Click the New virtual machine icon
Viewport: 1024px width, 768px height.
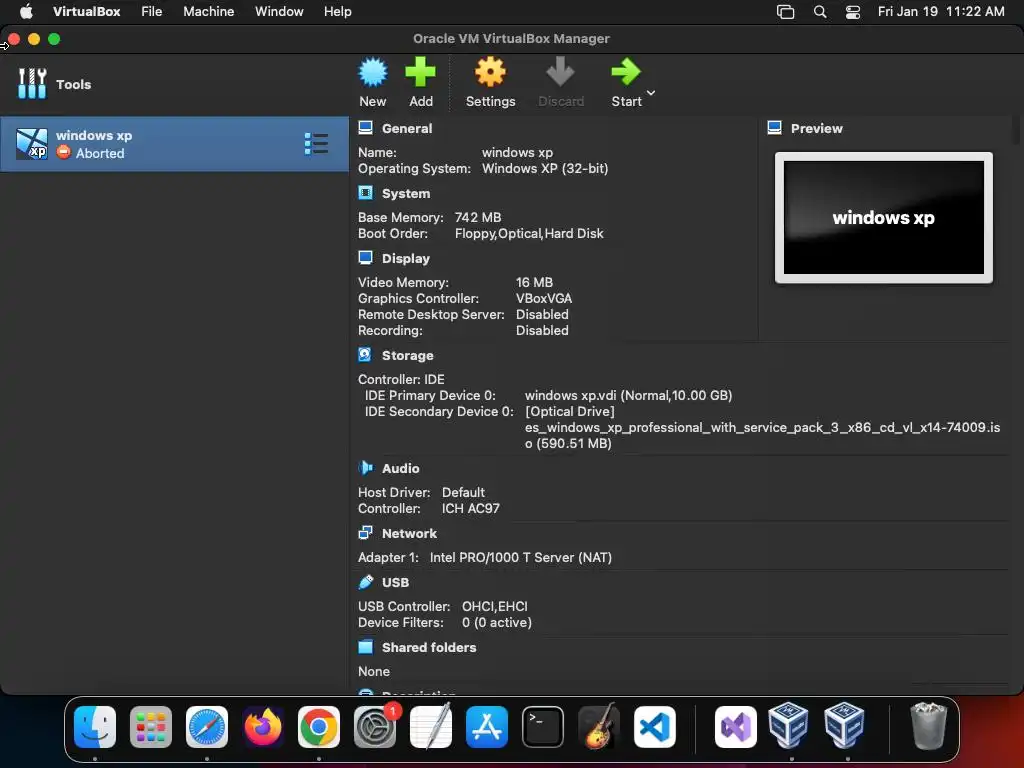click(373, 72)
